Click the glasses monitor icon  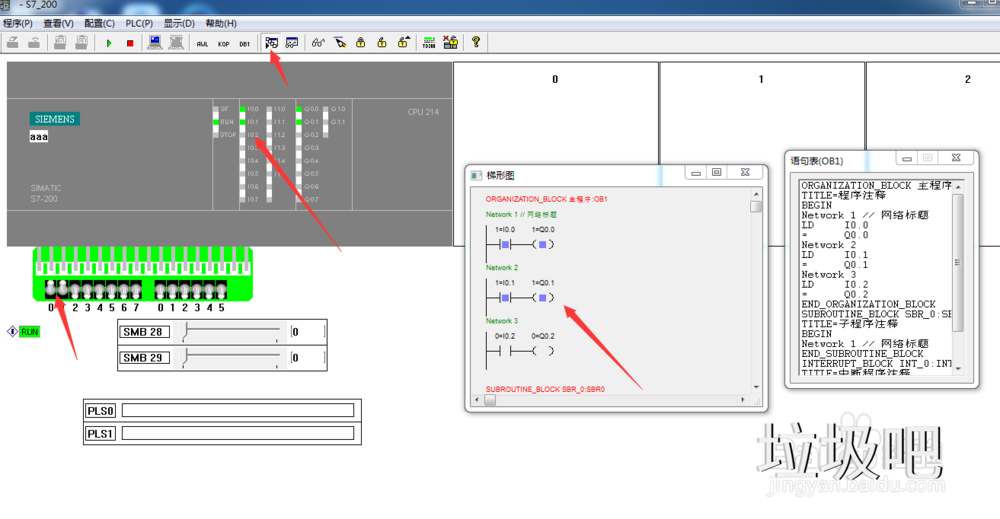click(x=318, y=43)
